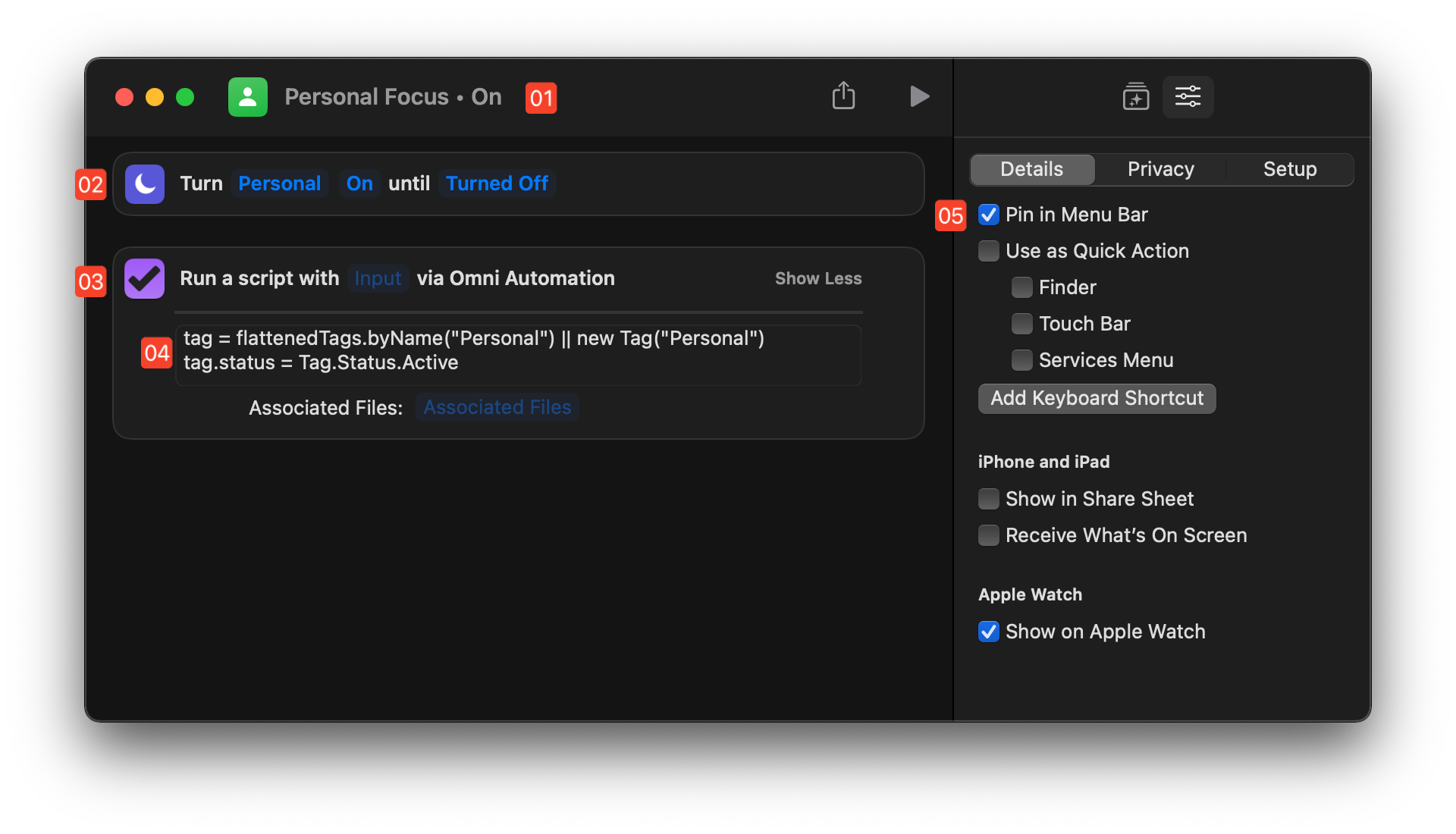Click the Share shortcut export icon

click(x=843, y=97)
